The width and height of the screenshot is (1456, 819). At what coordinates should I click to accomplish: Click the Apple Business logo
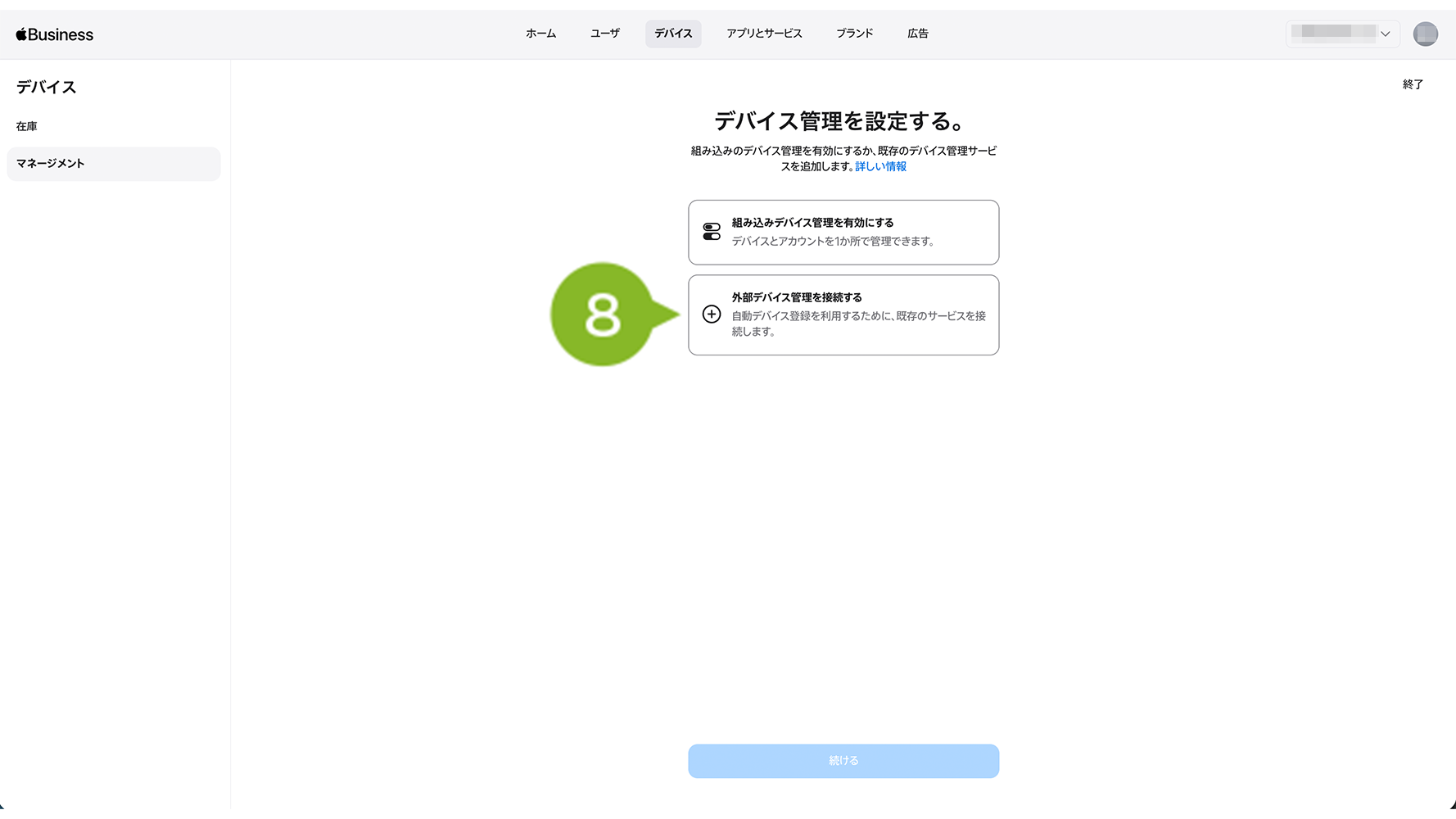point(55,34)
